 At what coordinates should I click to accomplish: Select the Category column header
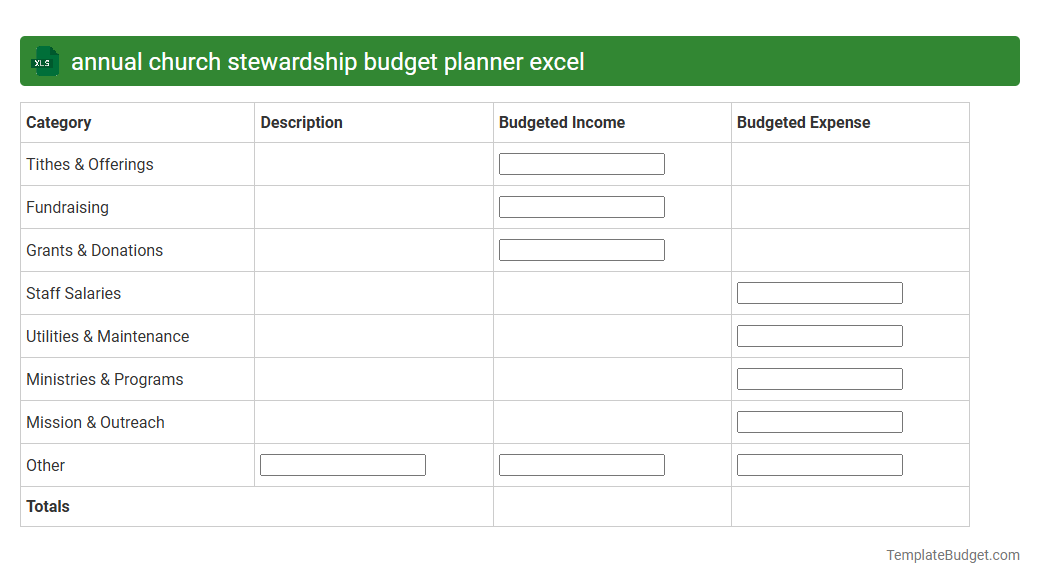click(x=58, y=122)
